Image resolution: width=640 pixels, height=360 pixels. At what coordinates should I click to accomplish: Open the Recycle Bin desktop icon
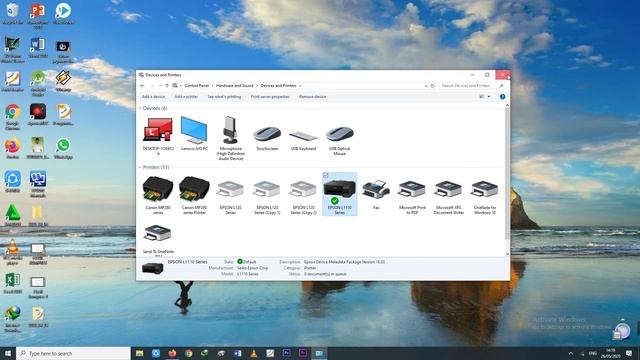[13, 13]
